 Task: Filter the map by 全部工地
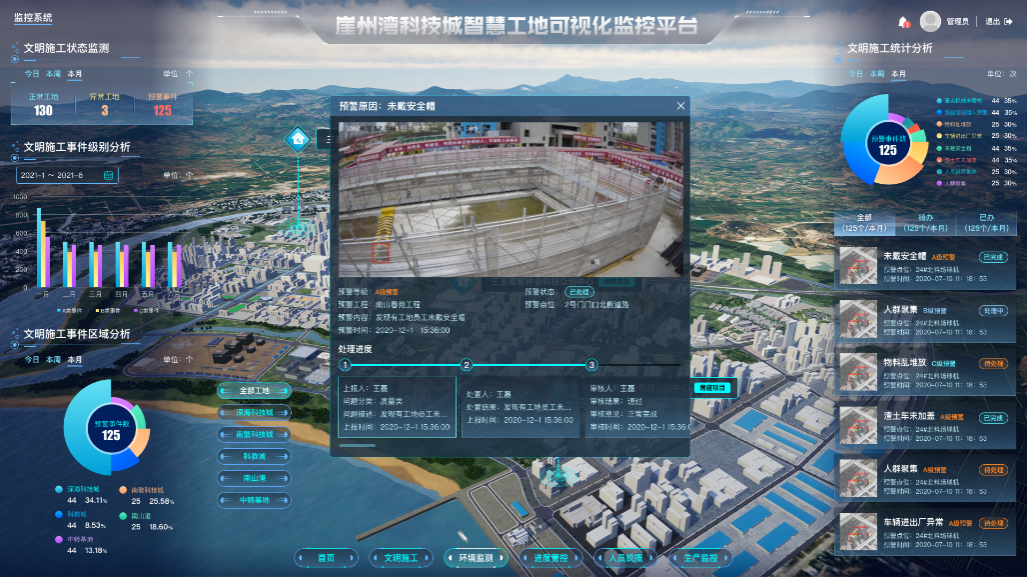pos(255,390)
